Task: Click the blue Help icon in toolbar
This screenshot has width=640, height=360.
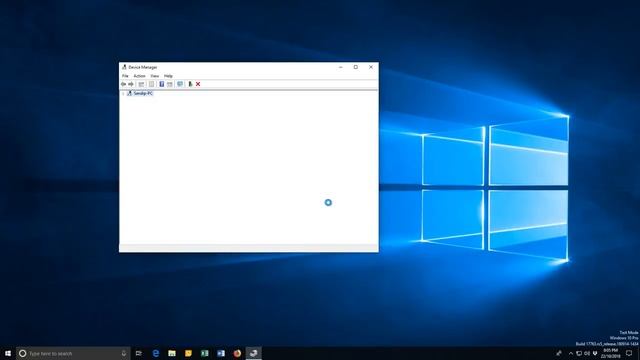Action: 162,84
